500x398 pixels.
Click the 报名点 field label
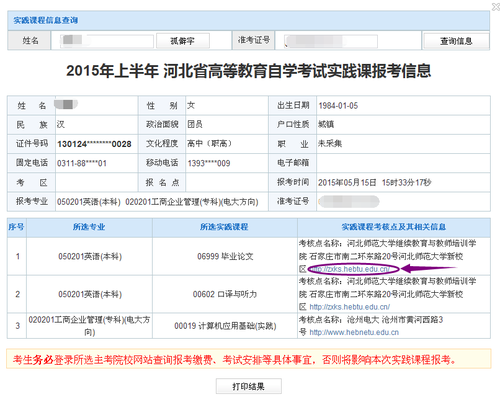tap(162, 183)
